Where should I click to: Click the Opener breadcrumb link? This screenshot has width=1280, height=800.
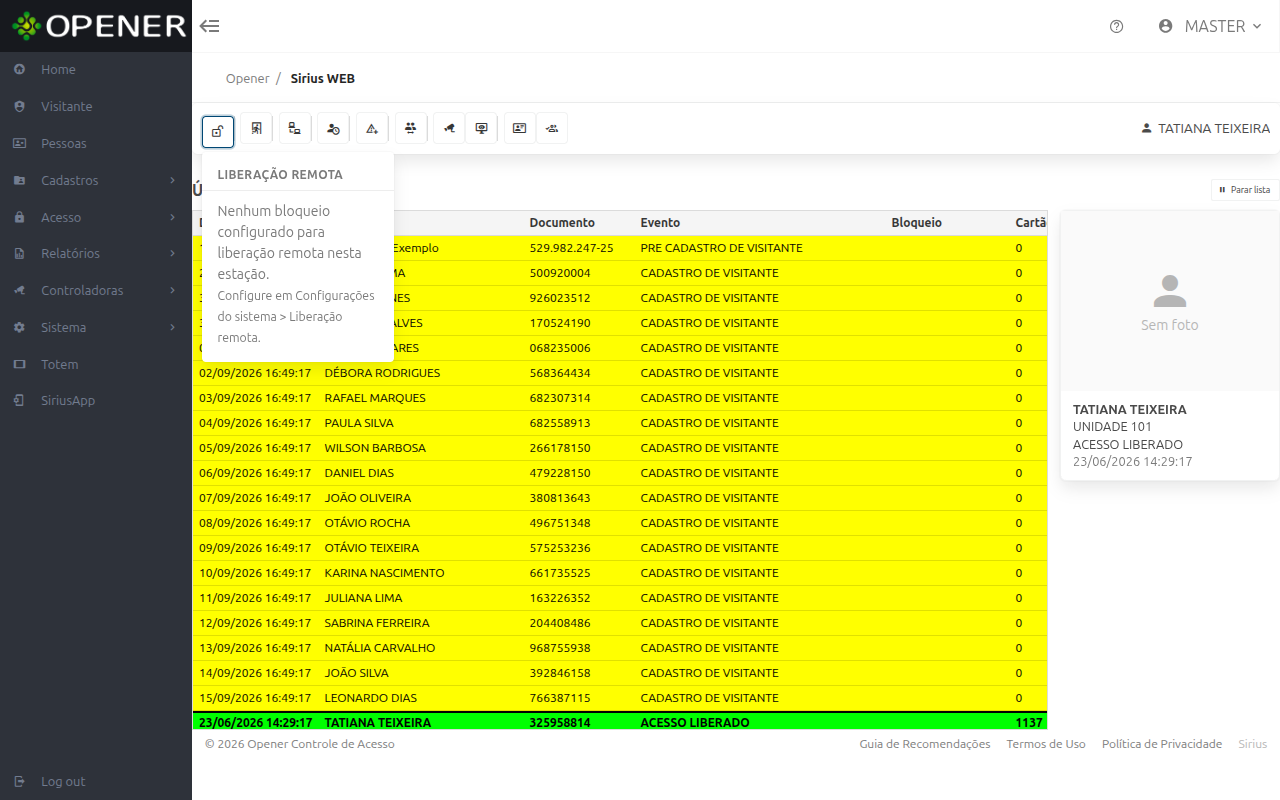point(247,78)
